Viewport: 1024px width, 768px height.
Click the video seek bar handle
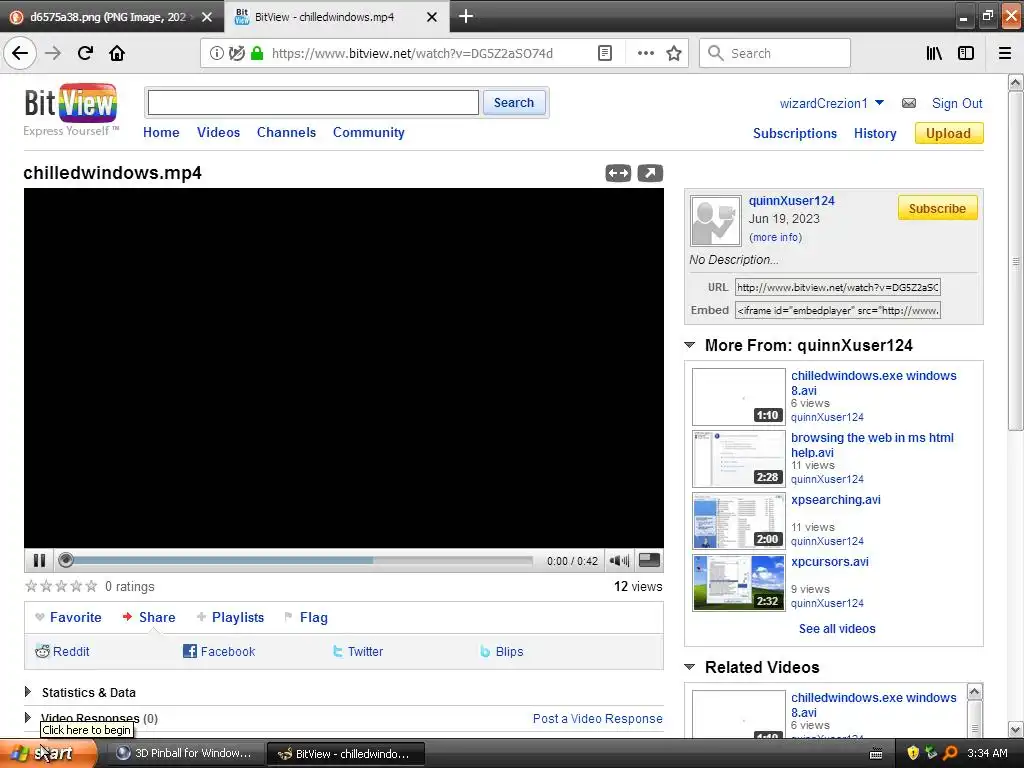pos(65,560)
